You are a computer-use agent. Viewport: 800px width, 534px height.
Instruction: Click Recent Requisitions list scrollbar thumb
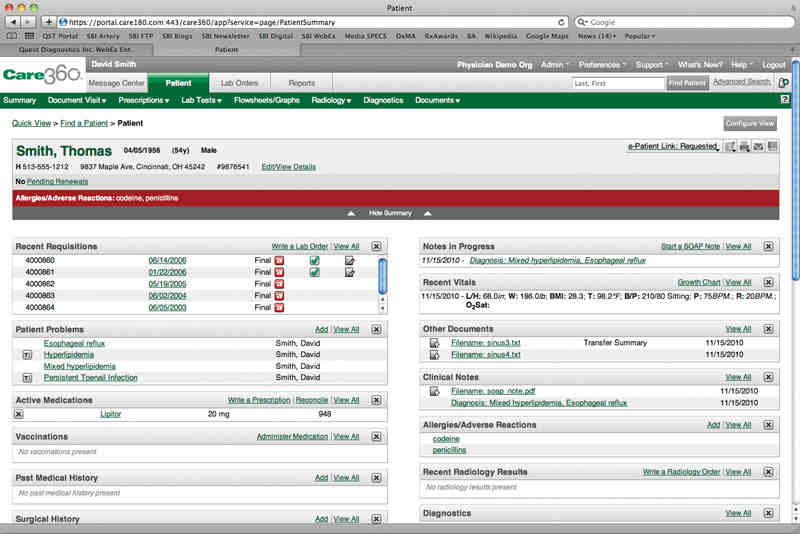point(382,276)
